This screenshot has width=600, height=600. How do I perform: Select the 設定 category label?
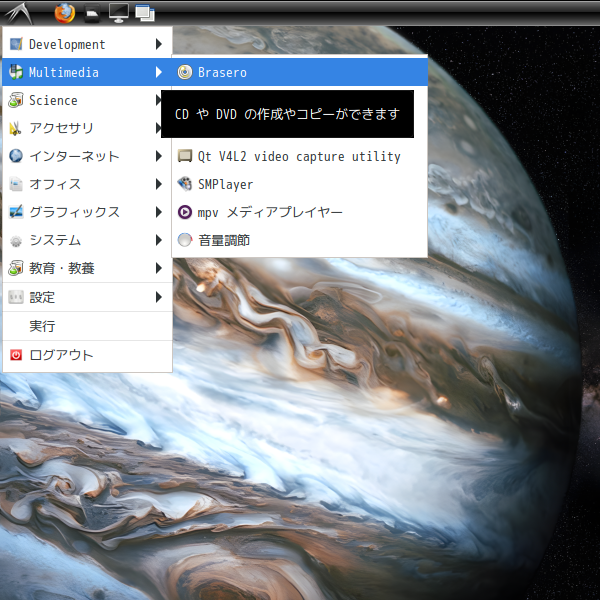tap(42, 297)
